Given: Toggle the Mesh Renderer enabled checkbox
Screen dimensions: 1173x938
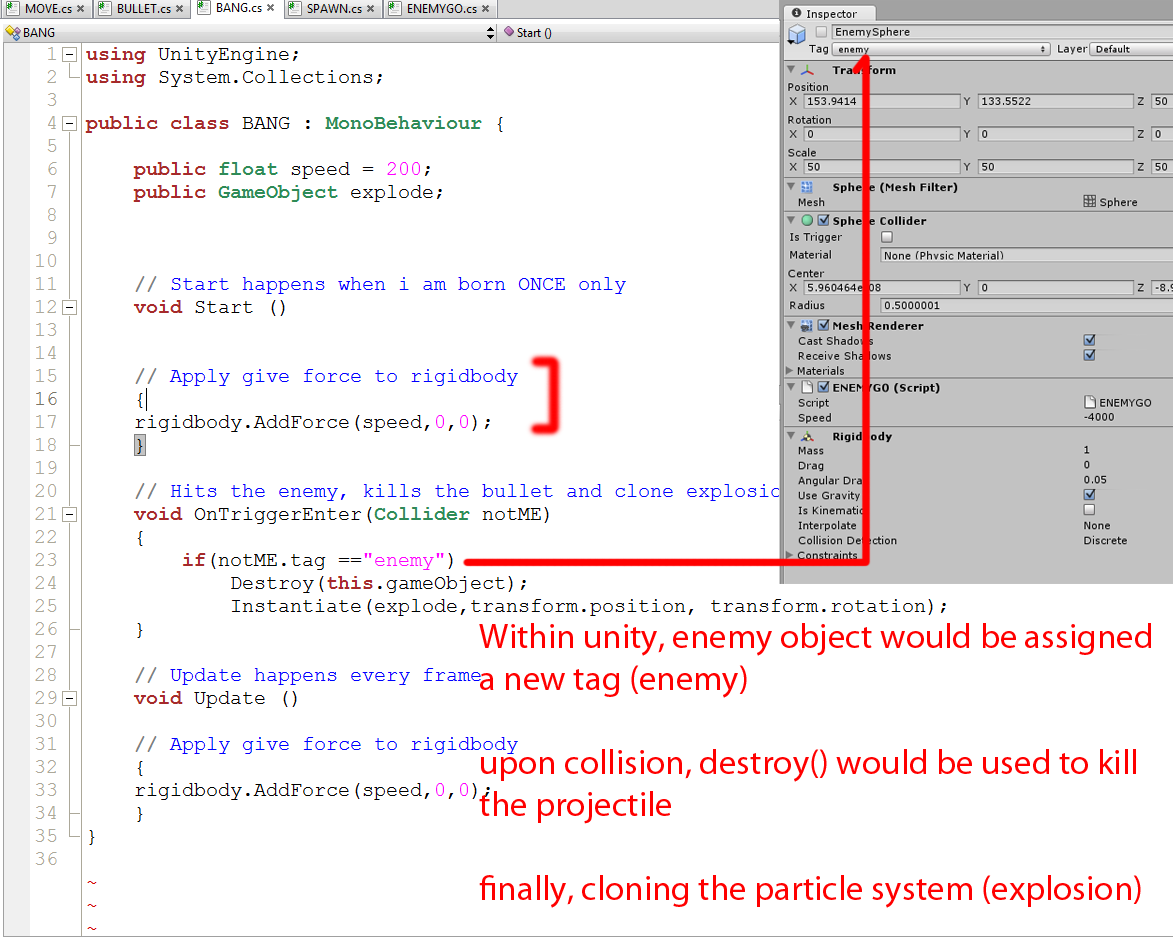Looking at the screenshot, I should [x=823, y=325].
